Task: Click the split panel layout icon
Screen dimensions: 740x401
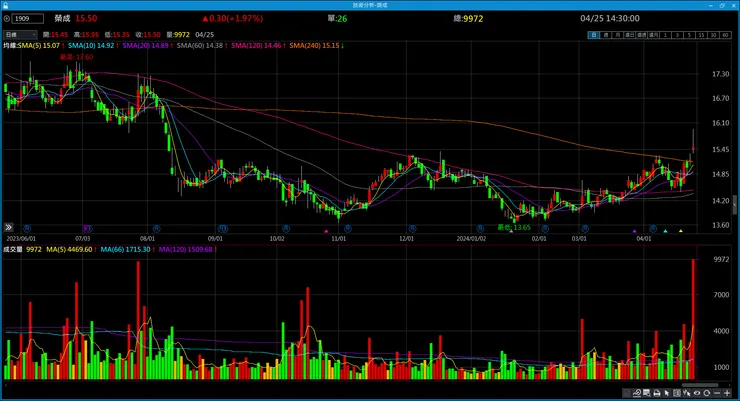Action: [x=677, y=393]
